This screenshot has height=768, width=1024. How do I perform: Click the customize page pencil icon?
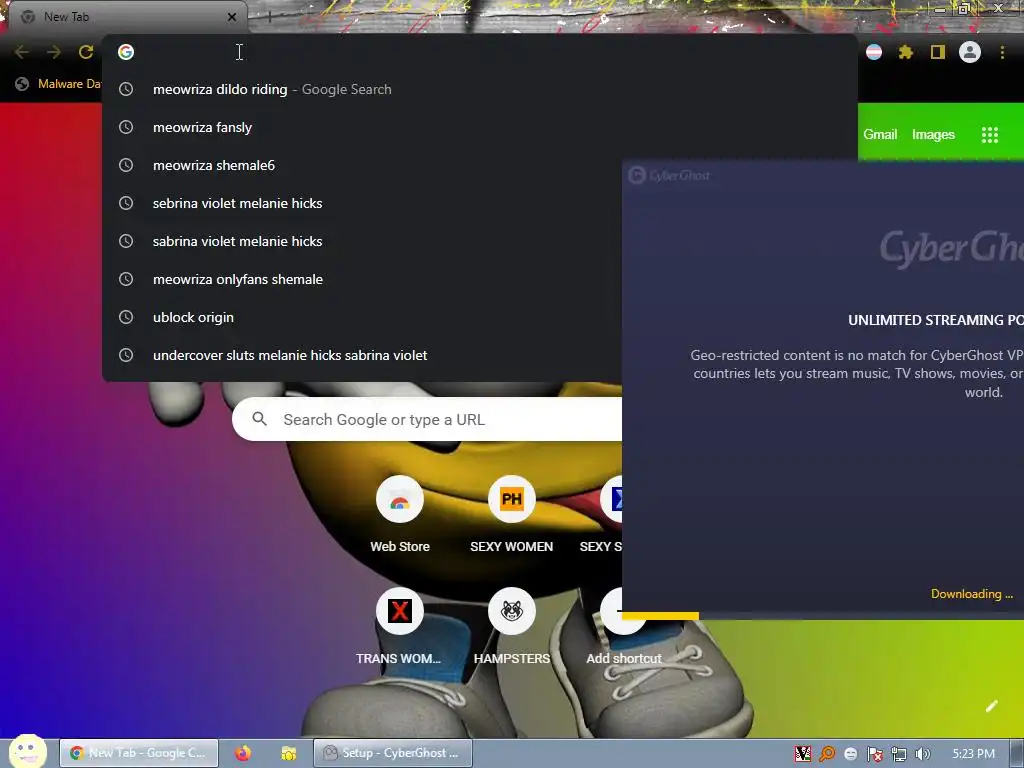pyautogui.click(x=991, y=706)
